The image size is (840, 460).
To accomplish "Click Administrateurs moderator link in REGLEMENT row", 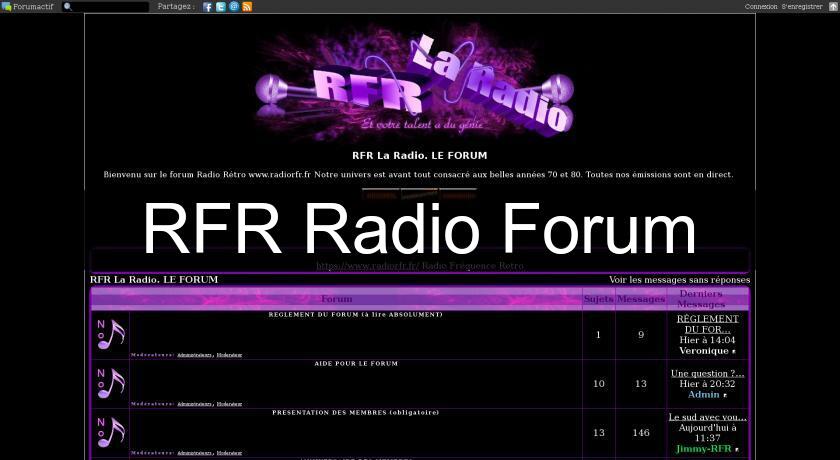I will pos(194,355).
